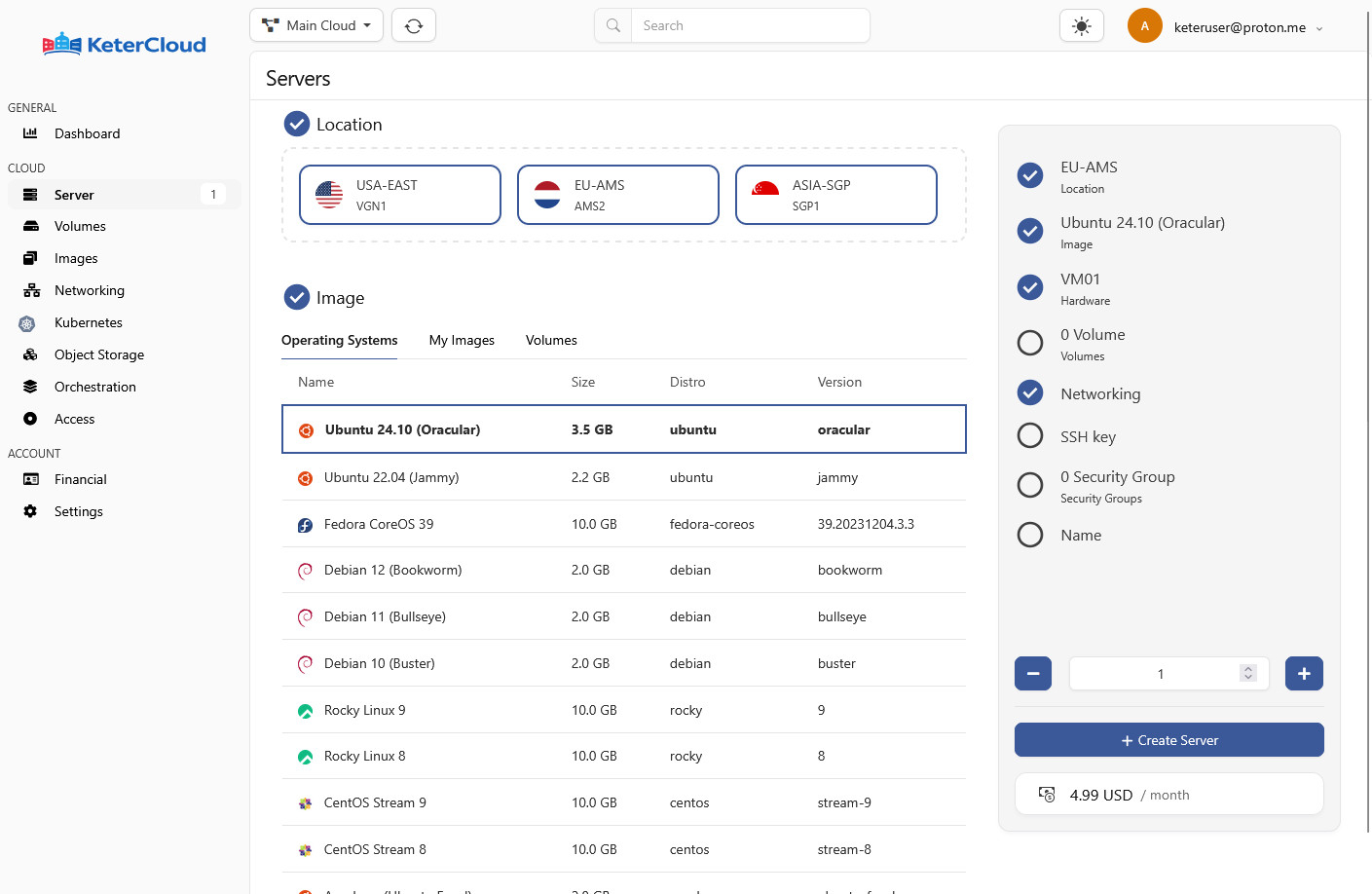The height and width of the screenshot is (894, 1372).
Task: Click the KeterCloud logo
Action: click(125, 45)
